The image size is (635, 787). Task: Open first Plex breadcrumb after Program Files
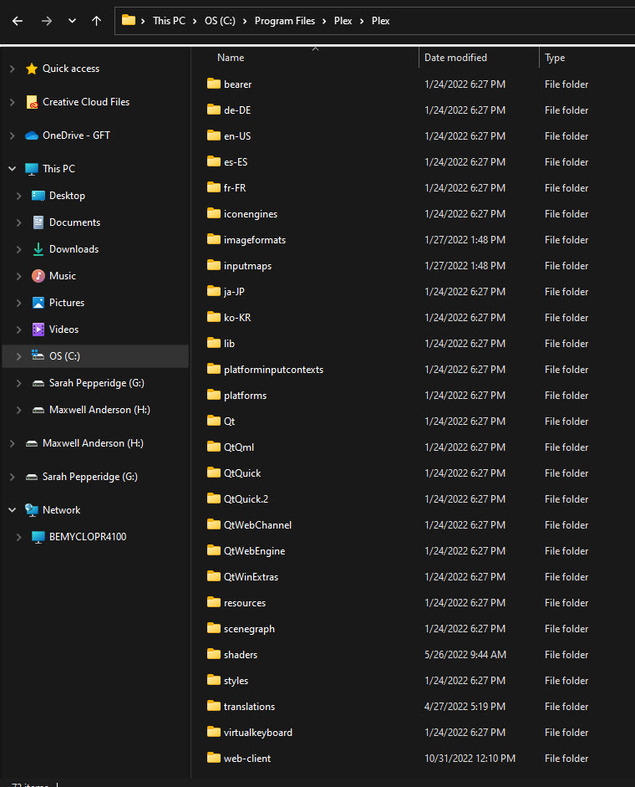[343, 21]
